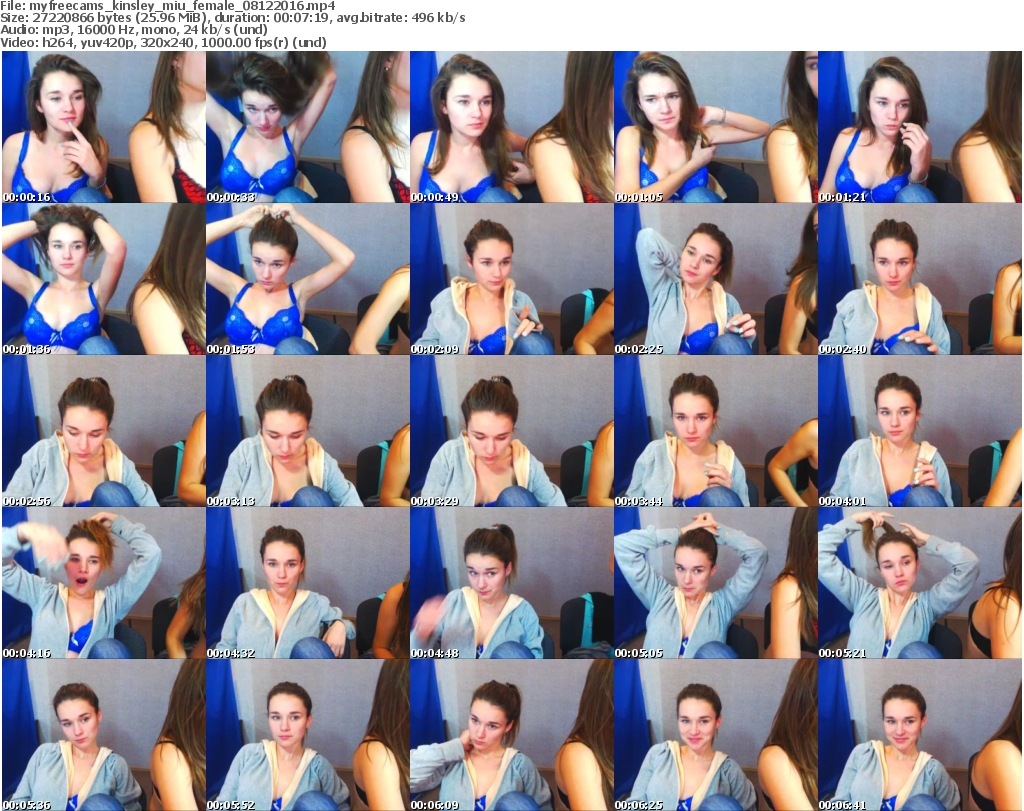Click the thumbnail stamped 00:02:56
The image size is (1024, 811).
pos(104,431)
